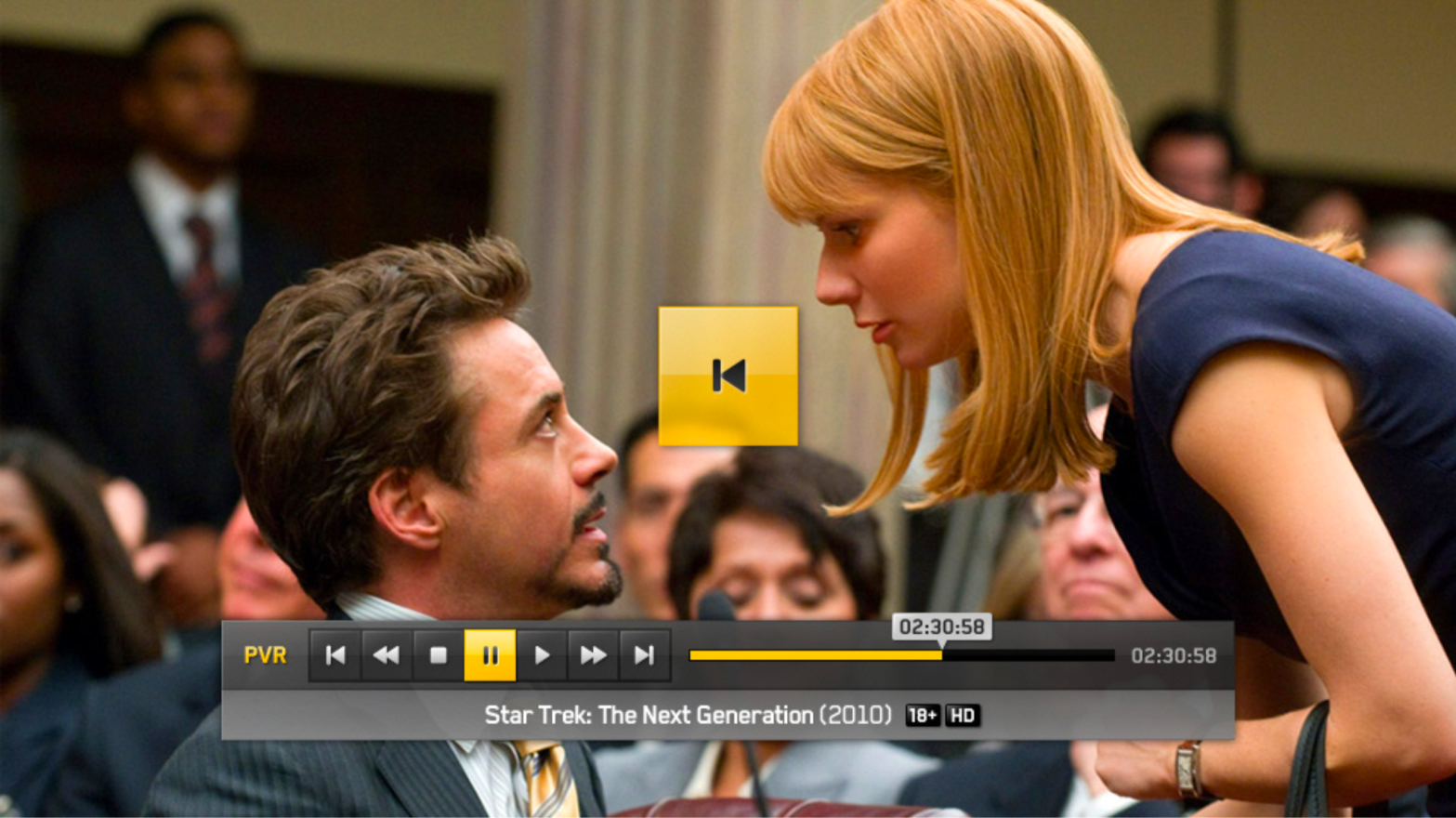The width and height of the screenshot is (1456, 818).
Task: Click the large yellow skip-back overlay icon
Action: pos(728,376)
